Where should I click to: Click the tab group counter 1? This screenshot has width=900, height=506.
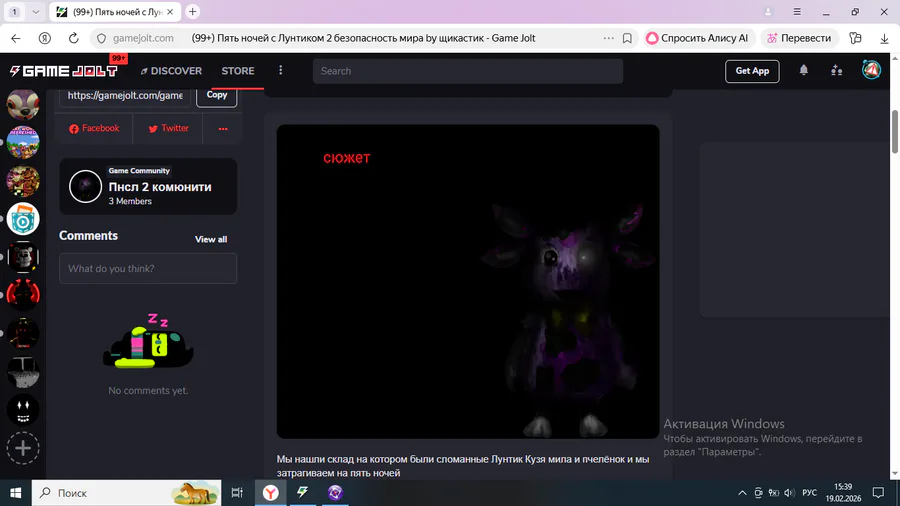[x=14, y=11]
